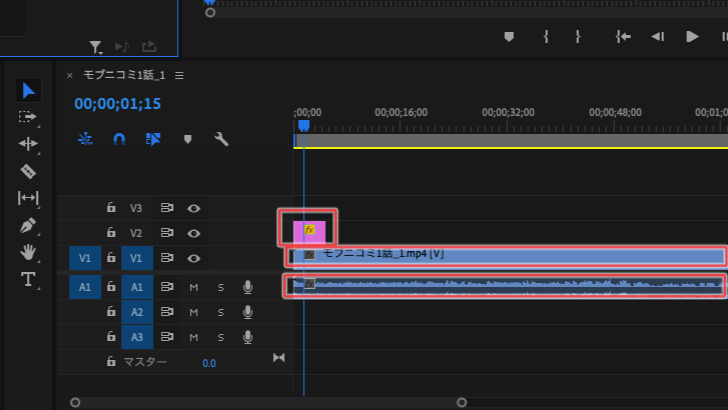
Task: Click the master volume 0.0 value
Action: click(209, 363)
